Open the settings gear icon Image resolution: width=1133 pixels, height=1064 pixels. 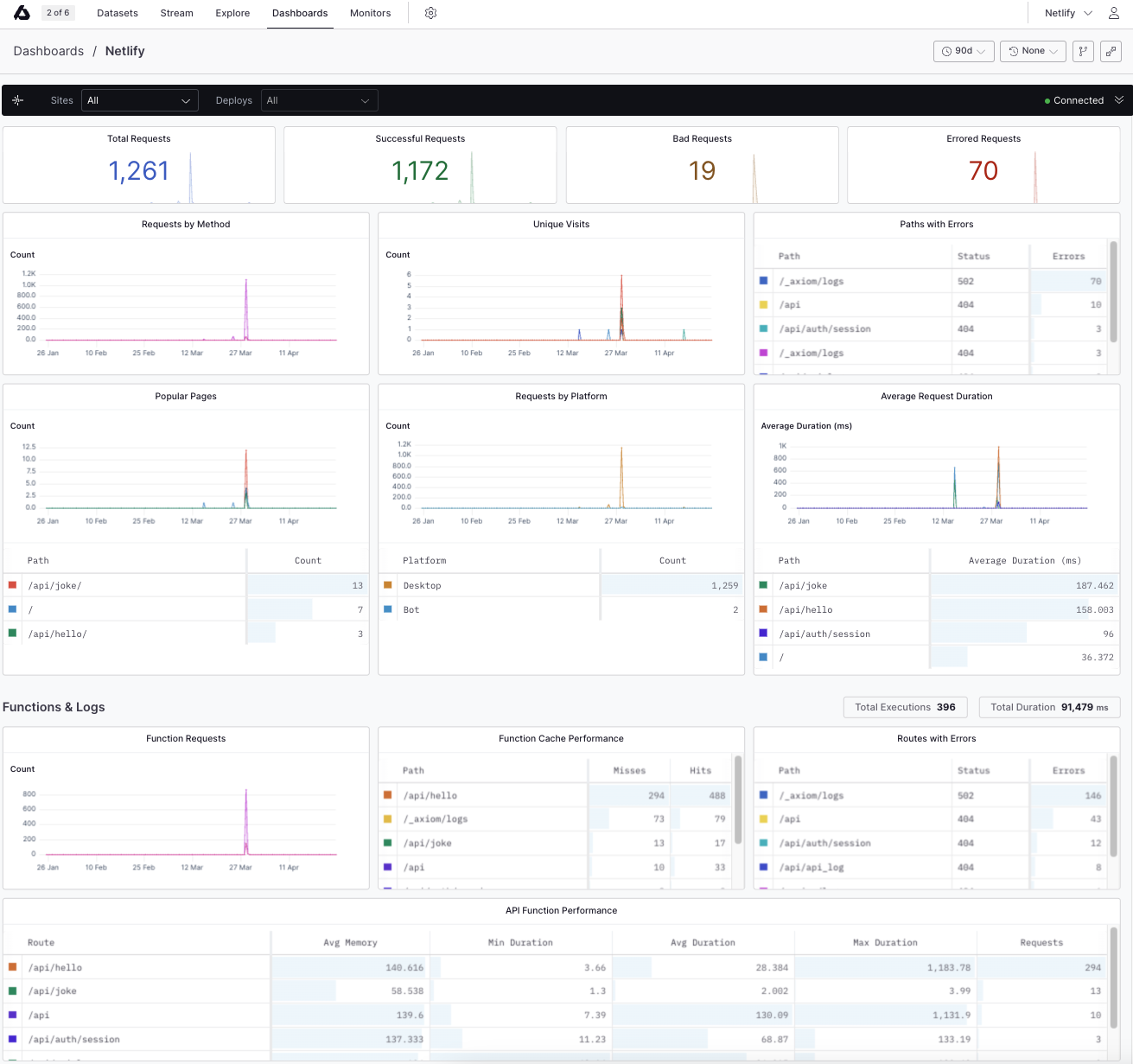tap(430, 13)
